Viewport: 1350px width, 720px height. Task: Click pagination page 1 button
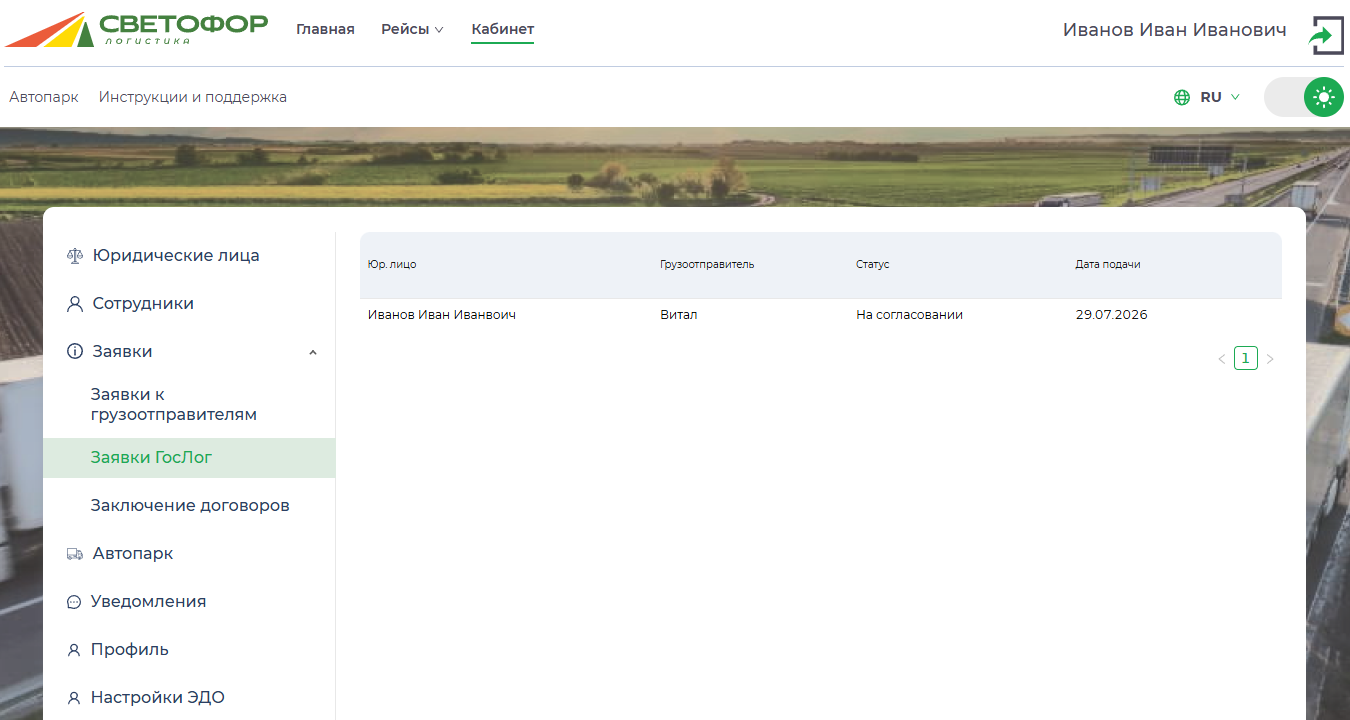pos(1246,358)
